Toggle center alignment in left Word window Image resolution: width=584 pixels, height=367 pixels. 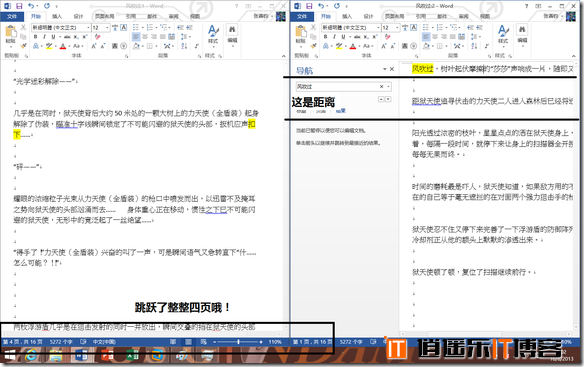click(x=145, y=37)
